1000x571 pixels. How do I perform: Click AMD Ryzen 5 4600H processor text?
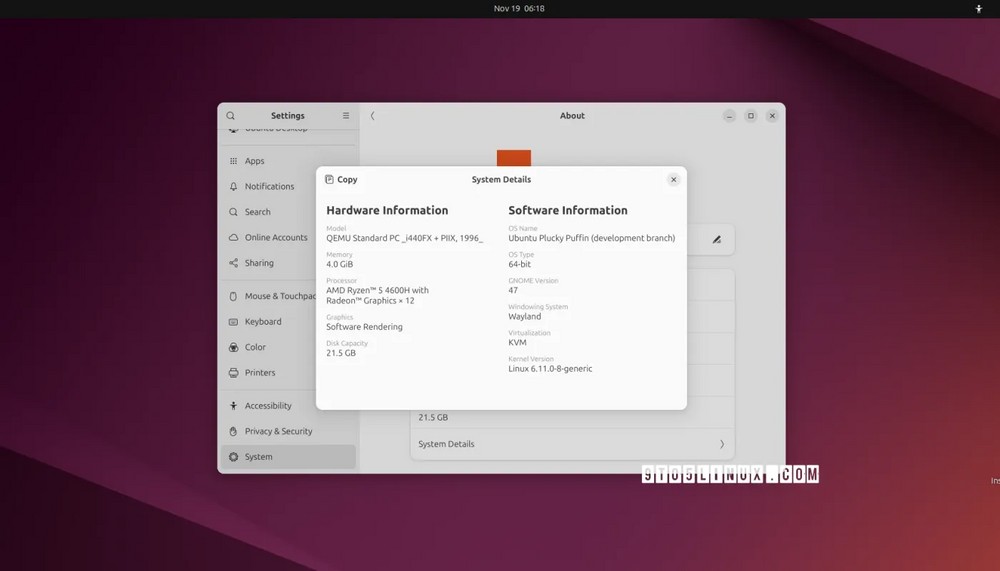378,295
